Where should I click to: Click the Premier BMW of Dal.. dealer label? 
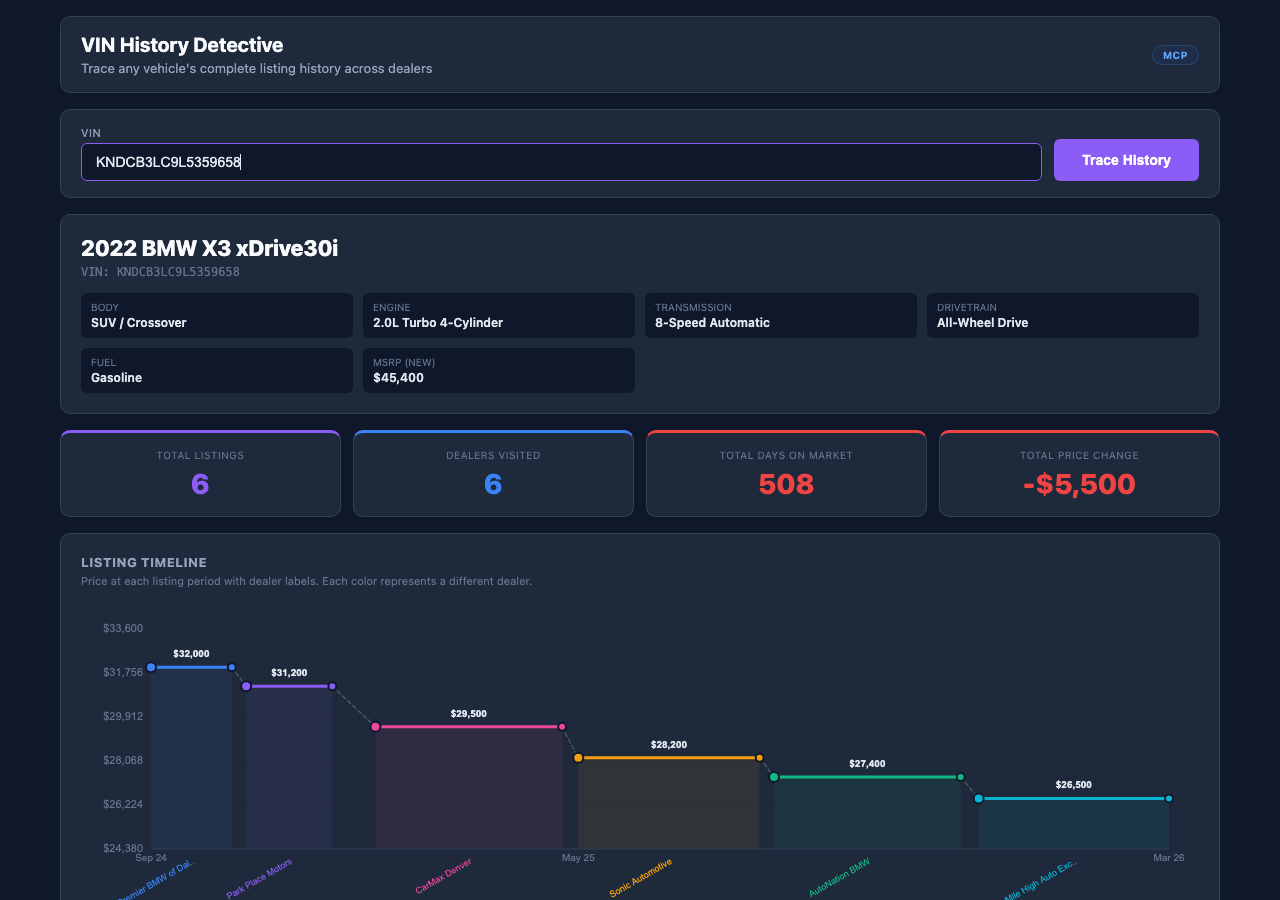point(157,881)
